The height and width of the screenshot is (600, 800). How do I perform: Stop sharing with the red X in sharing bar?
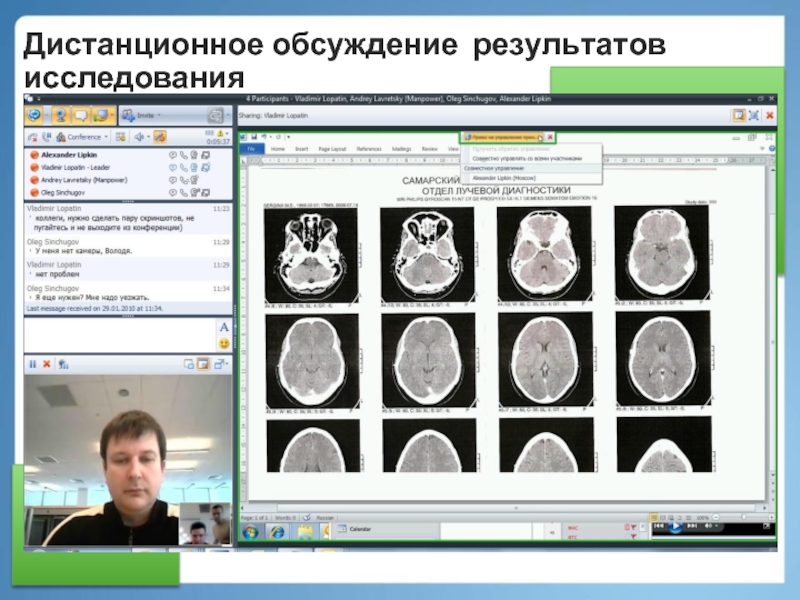(x=770, y=115)
